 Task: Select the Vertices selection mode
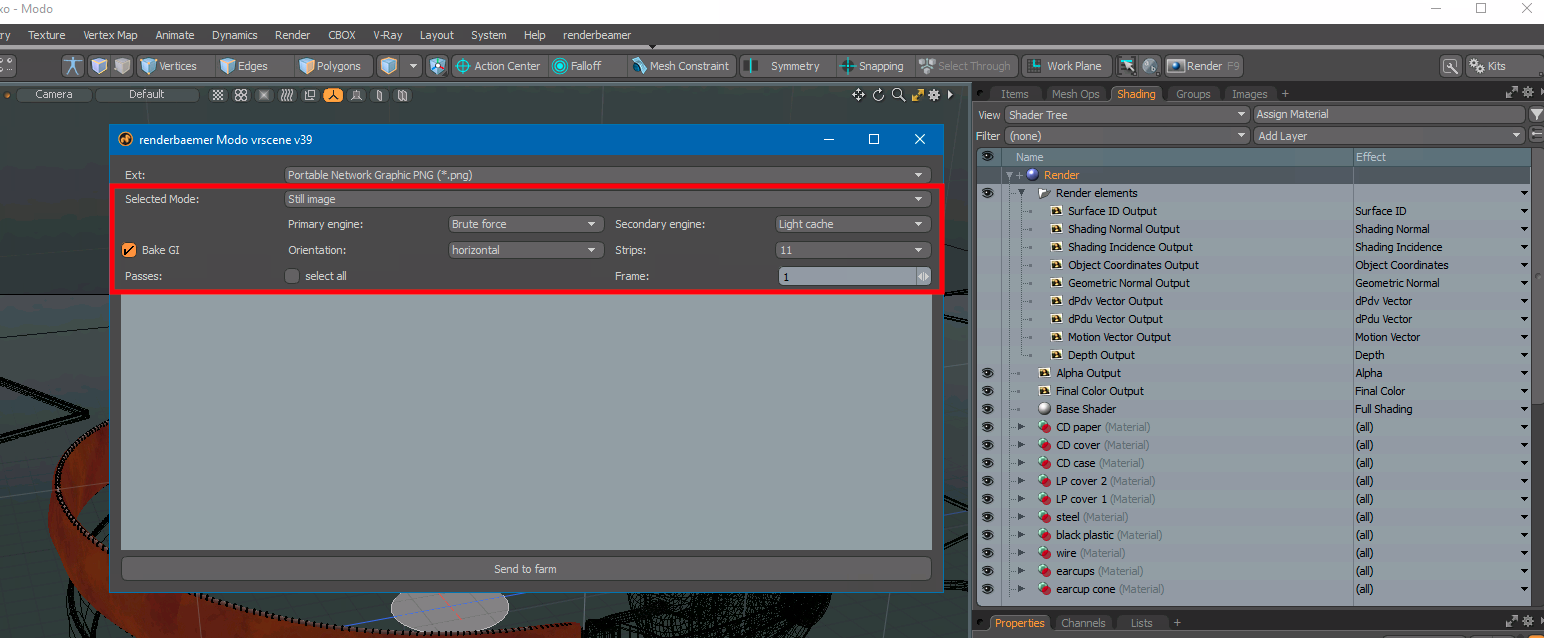point(175,66)
